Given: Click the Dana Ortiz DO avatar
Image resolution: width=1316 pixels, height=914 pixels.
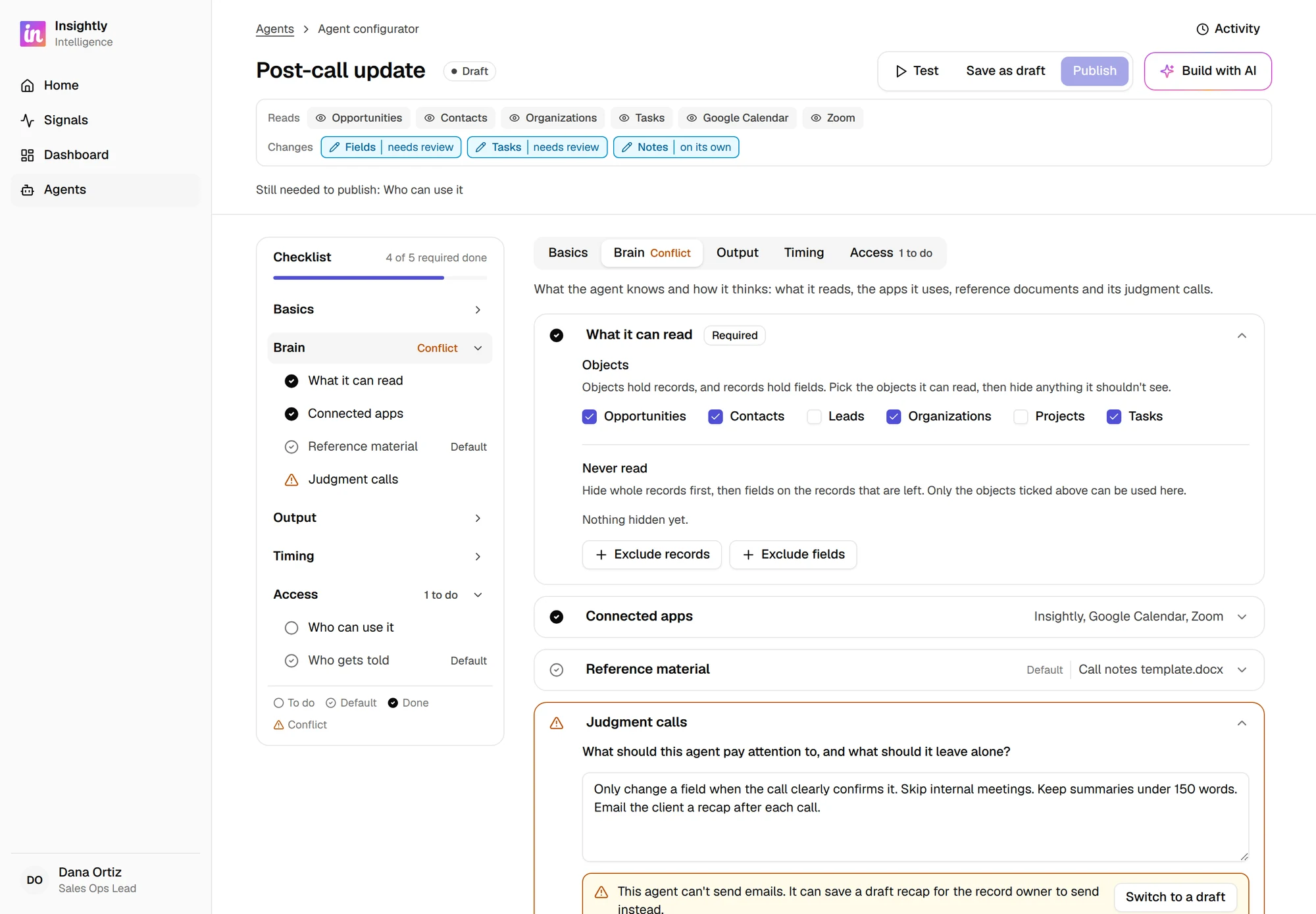Looking at the screenshot, I should click(35, 880).
